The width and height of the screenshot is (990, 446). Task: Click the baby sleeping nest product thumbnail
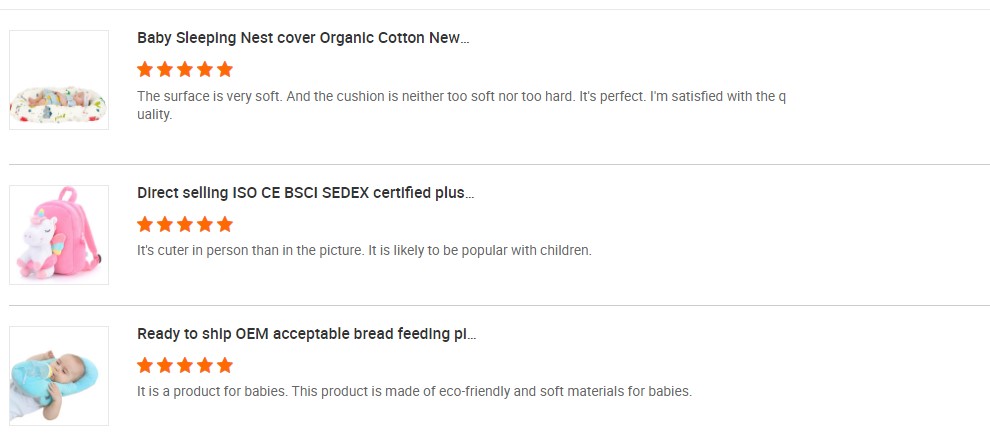pyautogui.click(x=59, y=80)
